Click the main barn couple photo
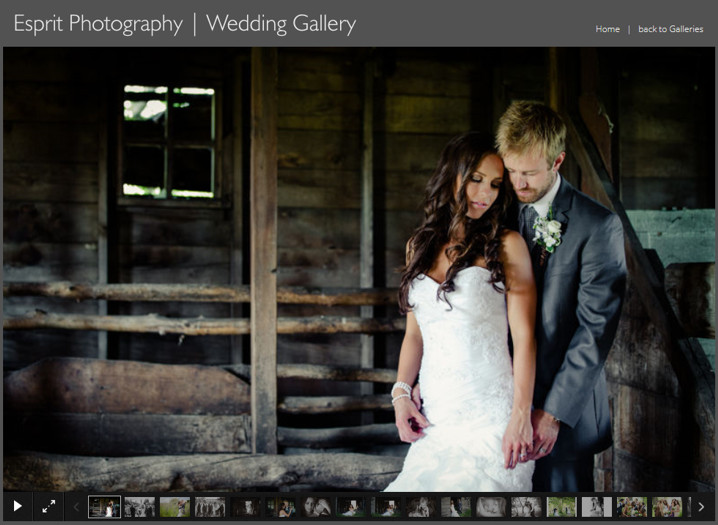Viewport: 718px width, 525px height. tap(359, 269)
